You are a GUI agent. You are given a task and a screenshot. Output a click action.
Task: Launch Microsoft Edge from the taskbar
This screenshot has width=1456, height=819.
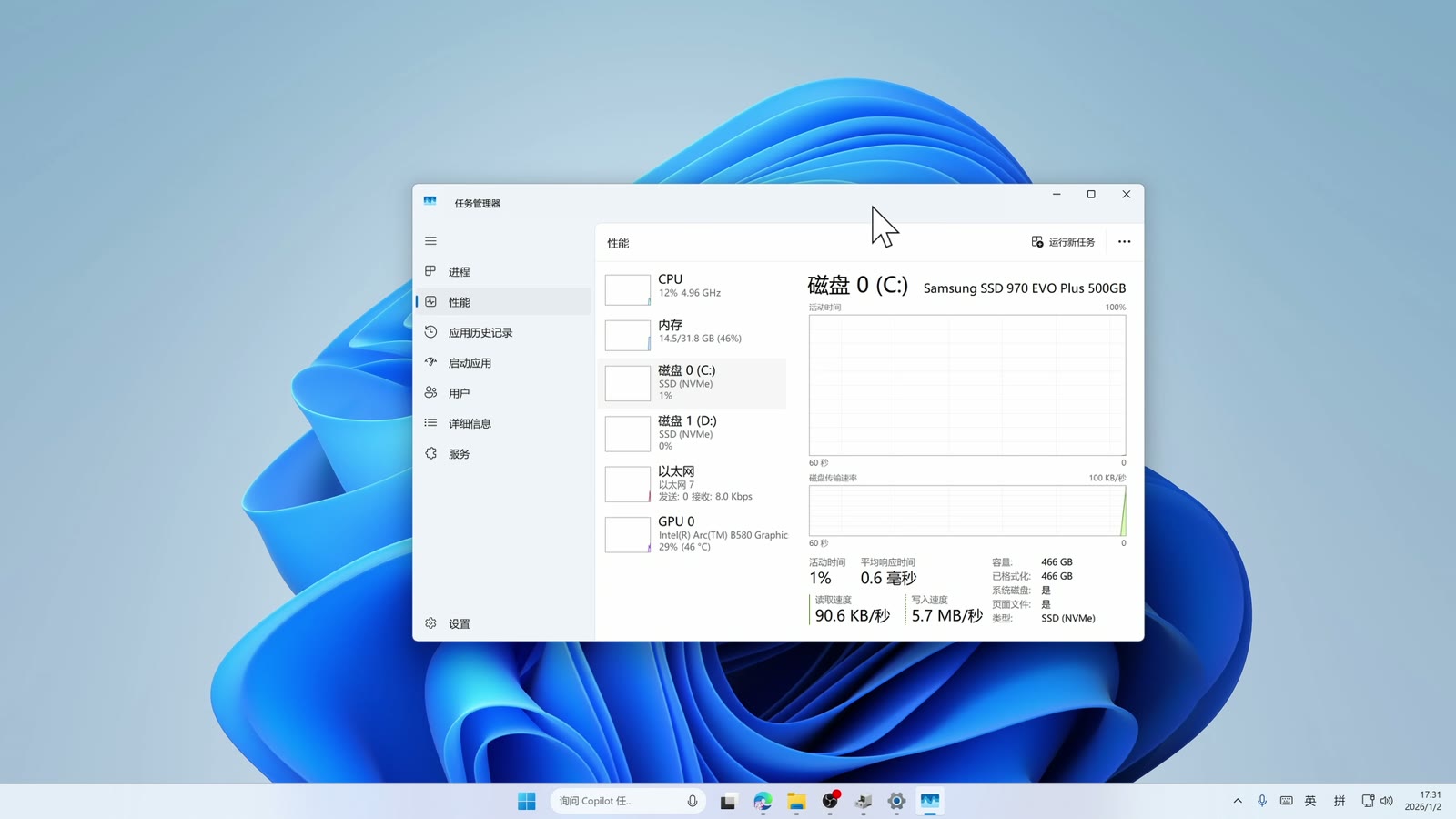coord(763,801)
